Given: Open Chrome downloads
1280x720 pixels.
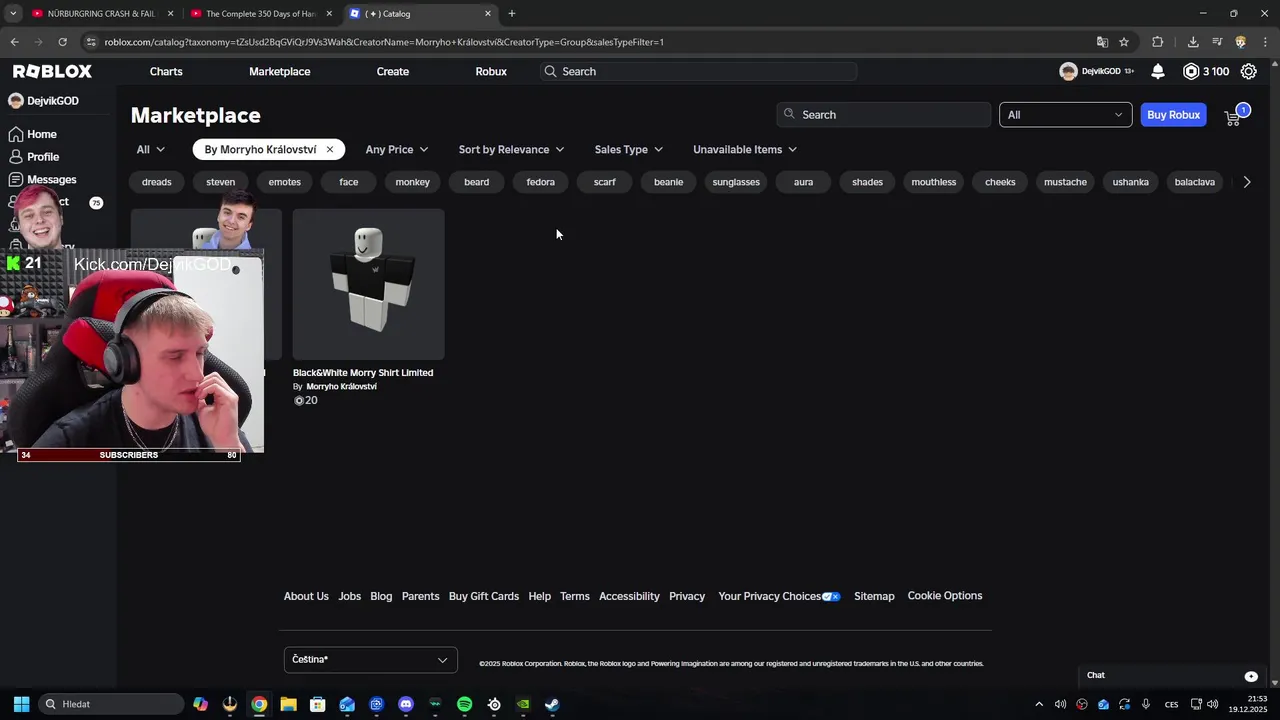Looking at the screenshot, I should (x=1193, y=42).
